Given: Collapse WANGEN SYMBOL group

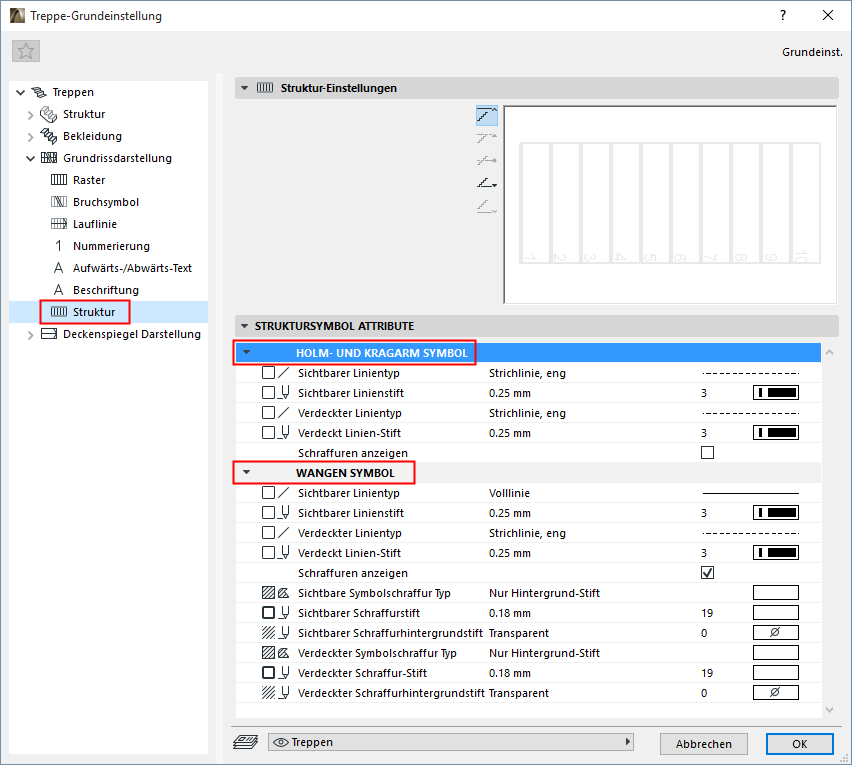Looking at the screenshot, I should [x=247, y=473].
